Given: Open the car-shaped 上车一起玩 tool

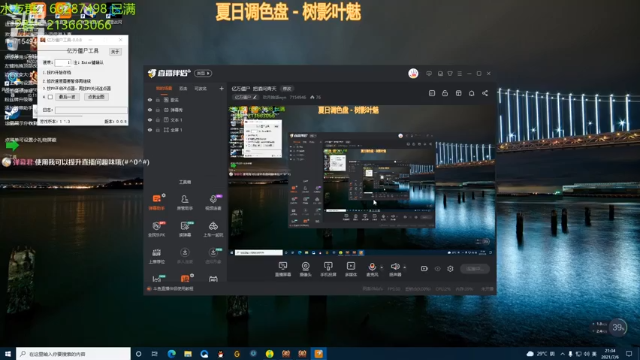Looking at the screenshot, I should [213, 229].
